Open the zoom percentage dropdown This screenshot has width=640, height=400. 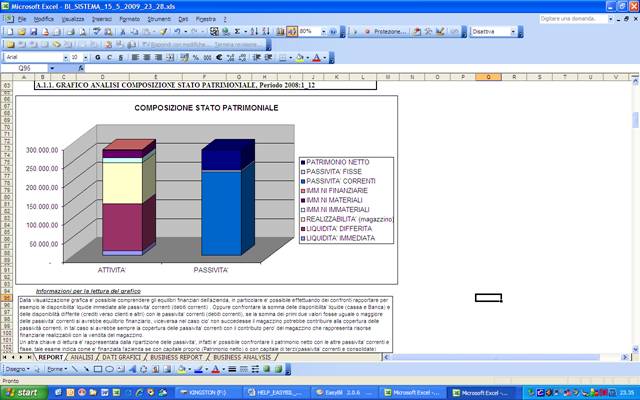tap(323, 31)
